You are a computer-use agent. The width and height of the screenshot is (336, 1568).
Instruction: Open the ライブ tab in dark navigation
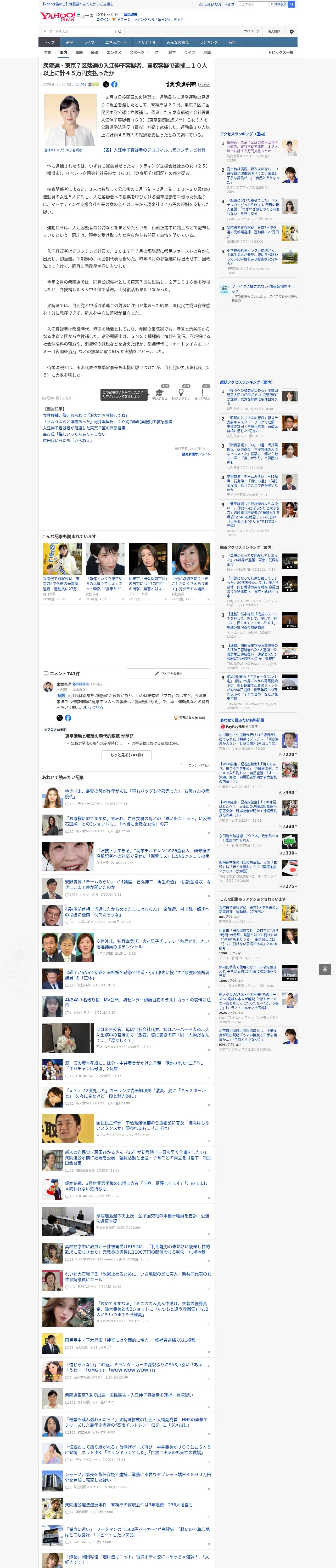(x=89, y=43)
